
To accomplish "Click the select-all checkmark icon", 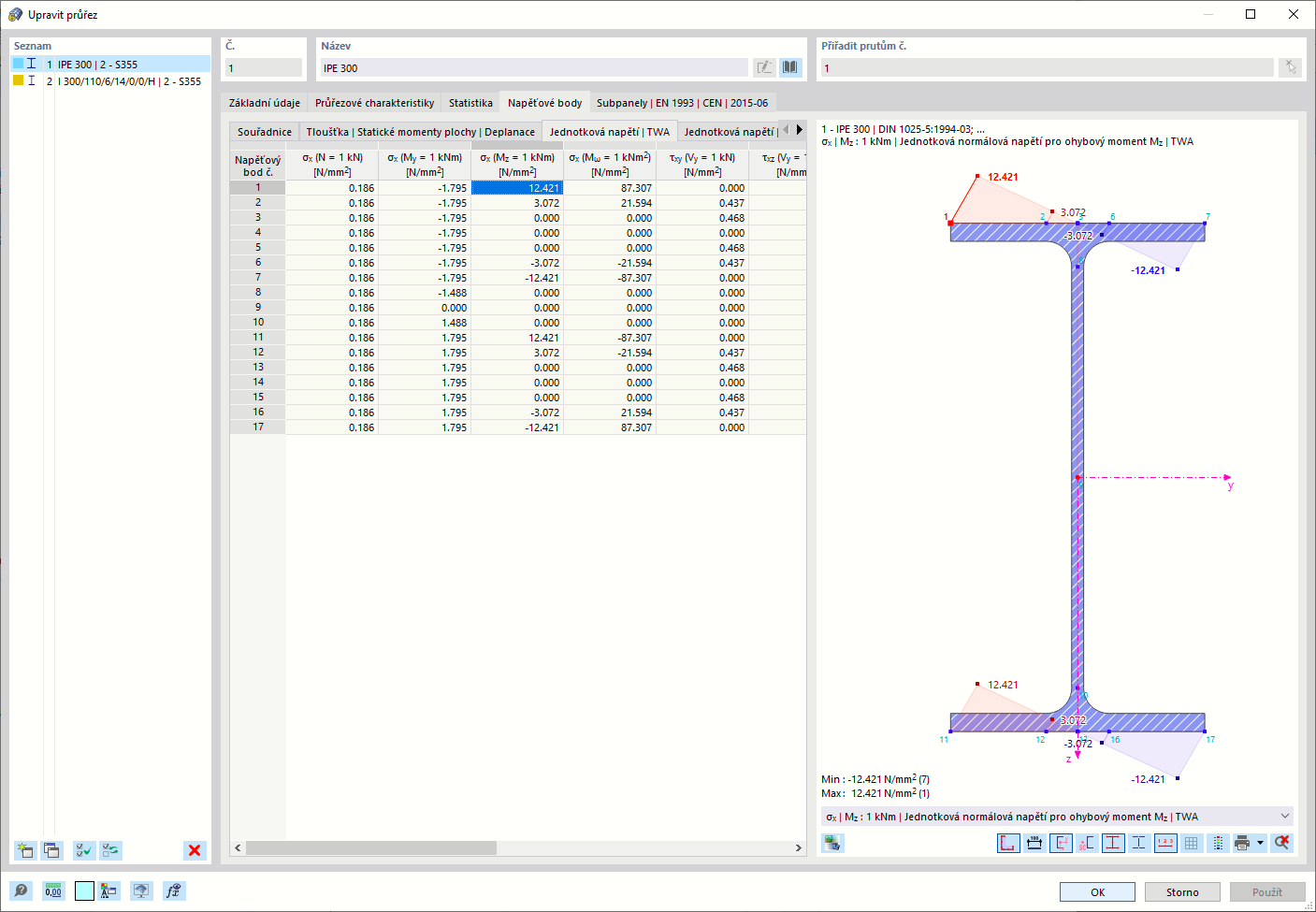I will pyautogui.click(x=84, y=850).
